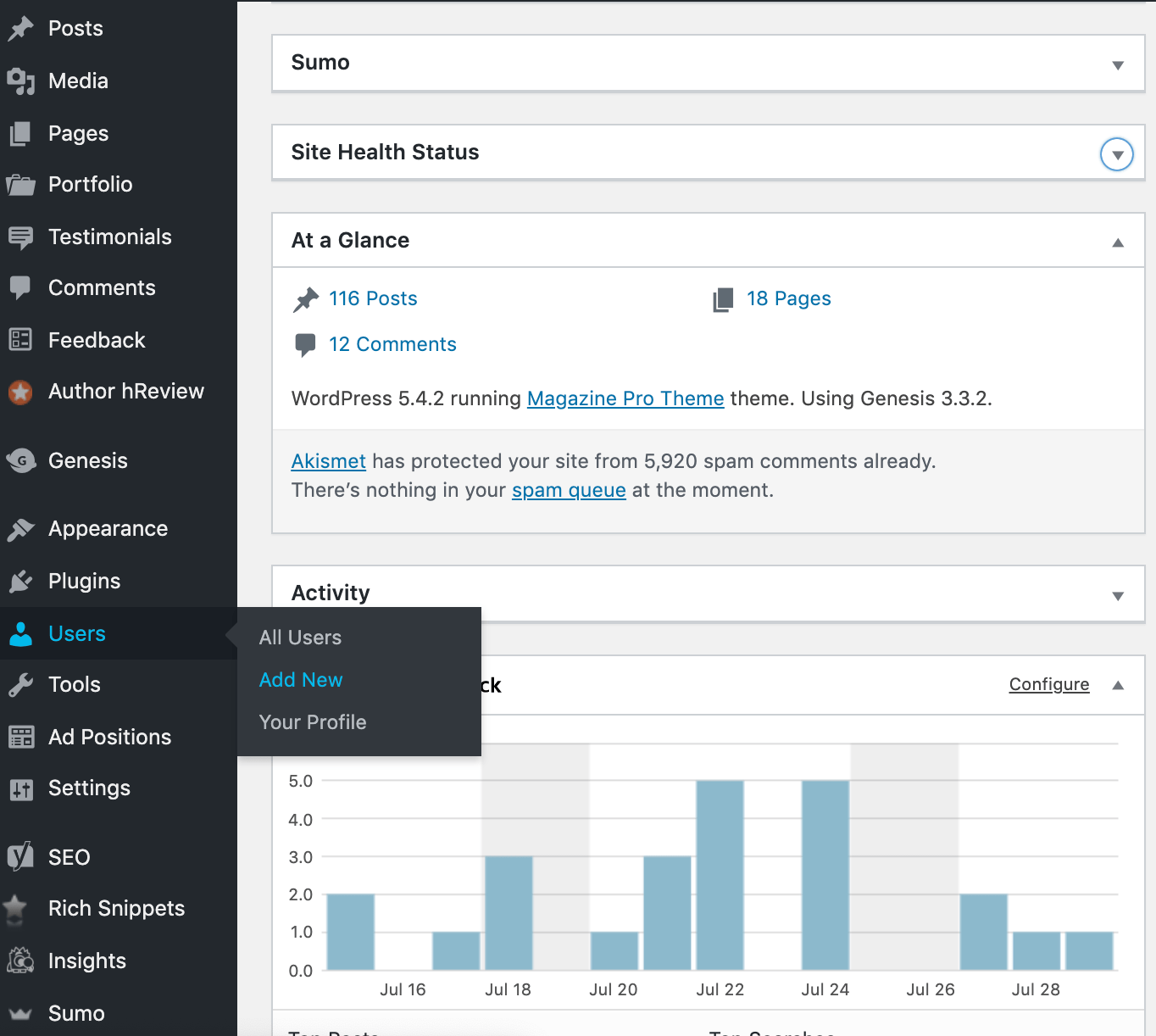Click the Plugins plug icon
Viewport: 1156px width, 1036px height.
(x=20, y=582)
